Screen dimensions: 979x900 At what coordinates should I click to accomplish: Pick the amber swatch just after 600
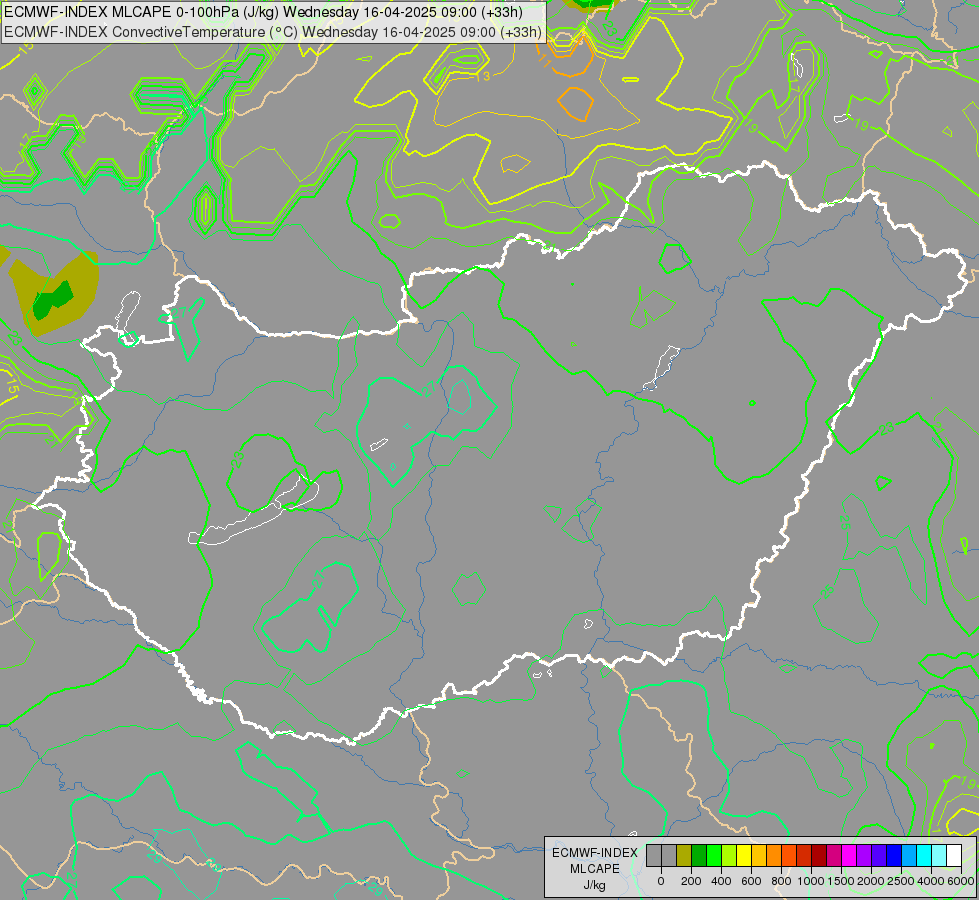[759, 856]
